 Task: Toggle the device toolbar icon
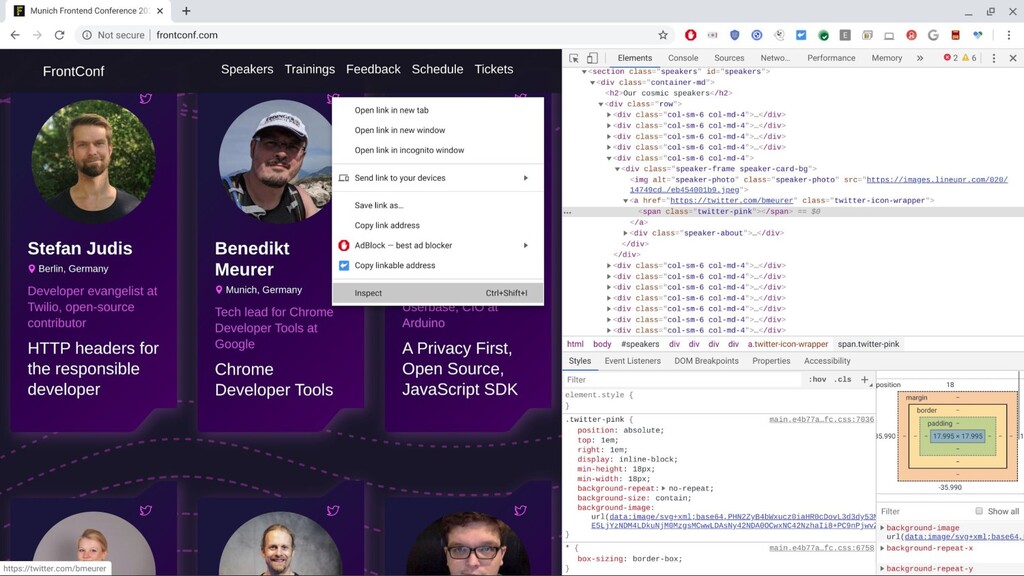coord(592,58)
